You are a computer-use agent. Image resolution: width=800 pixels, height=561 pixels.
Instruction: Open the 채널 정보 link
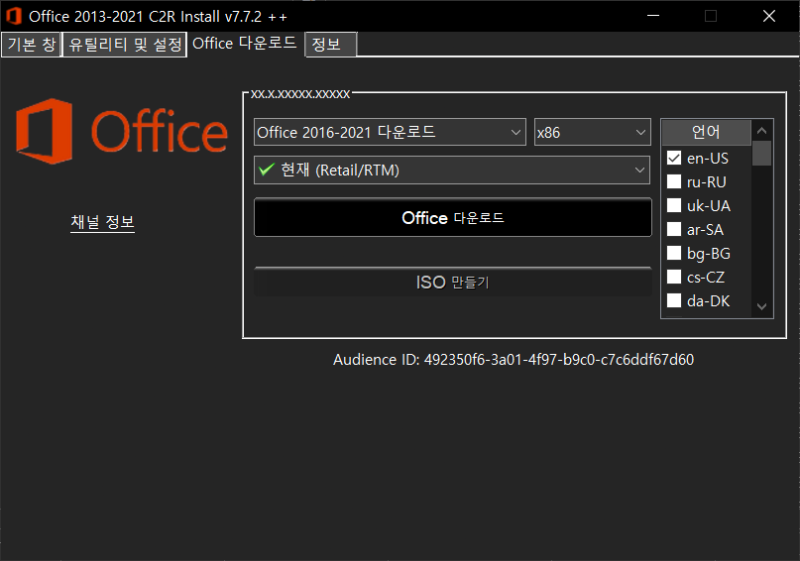click(103, 222)
